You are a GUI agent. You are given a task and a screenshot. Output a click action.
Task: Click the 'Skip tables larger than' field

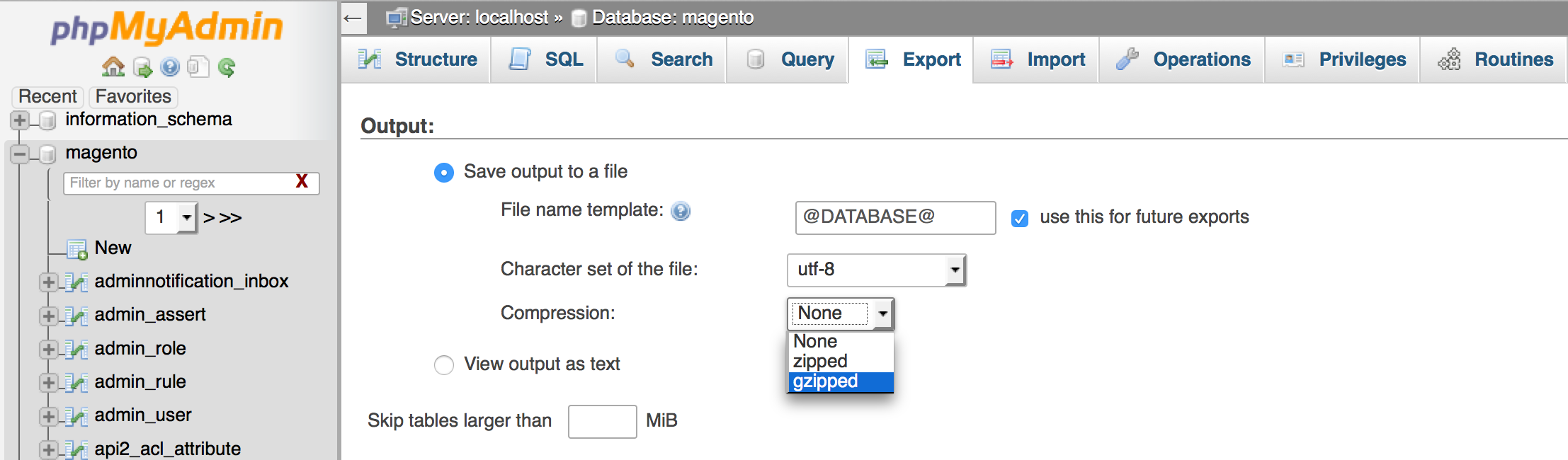[602, 421]
